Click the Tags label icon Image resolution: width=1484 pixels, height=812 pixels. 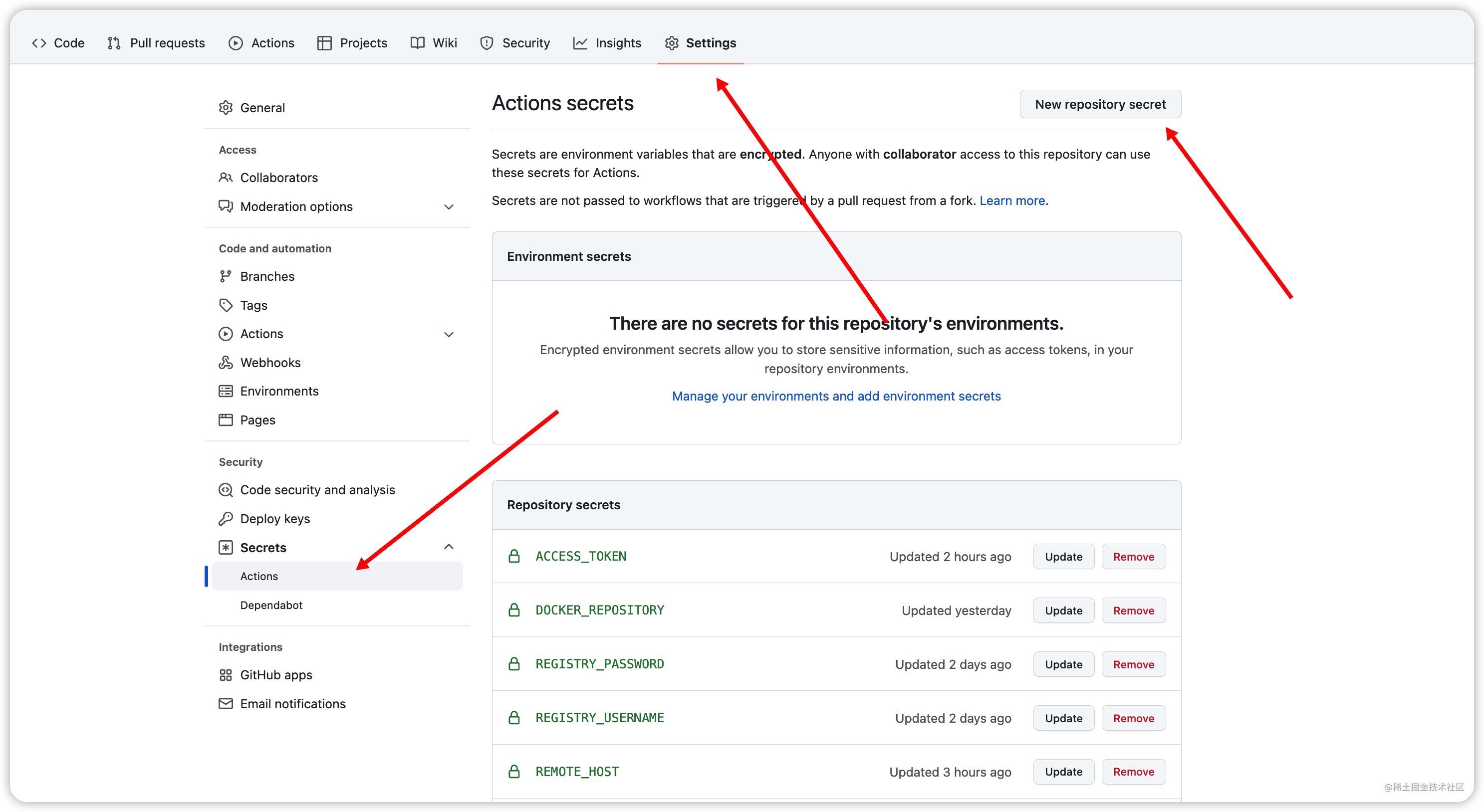pos(226,305)
